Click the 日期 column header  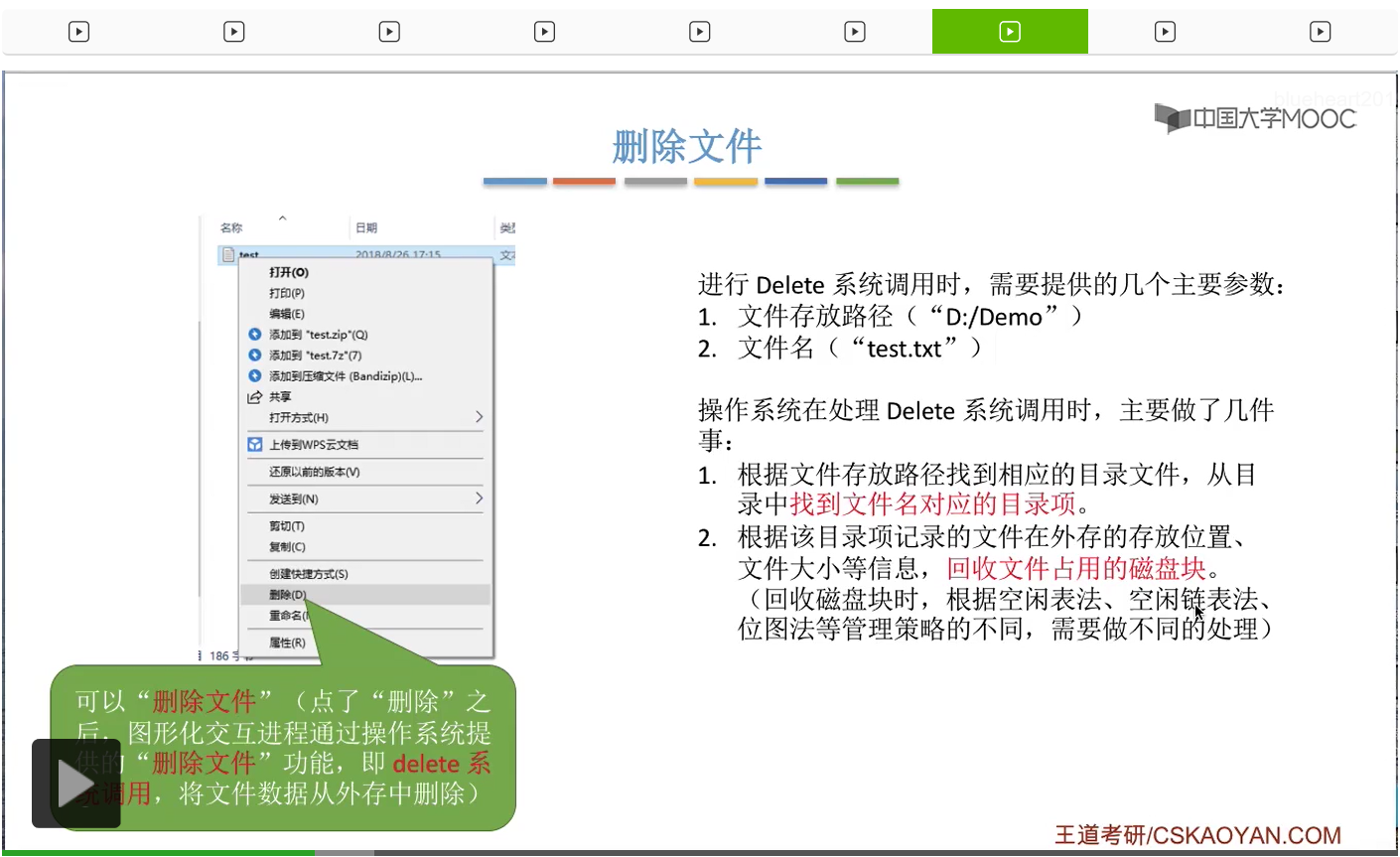[x=366, y=227]
